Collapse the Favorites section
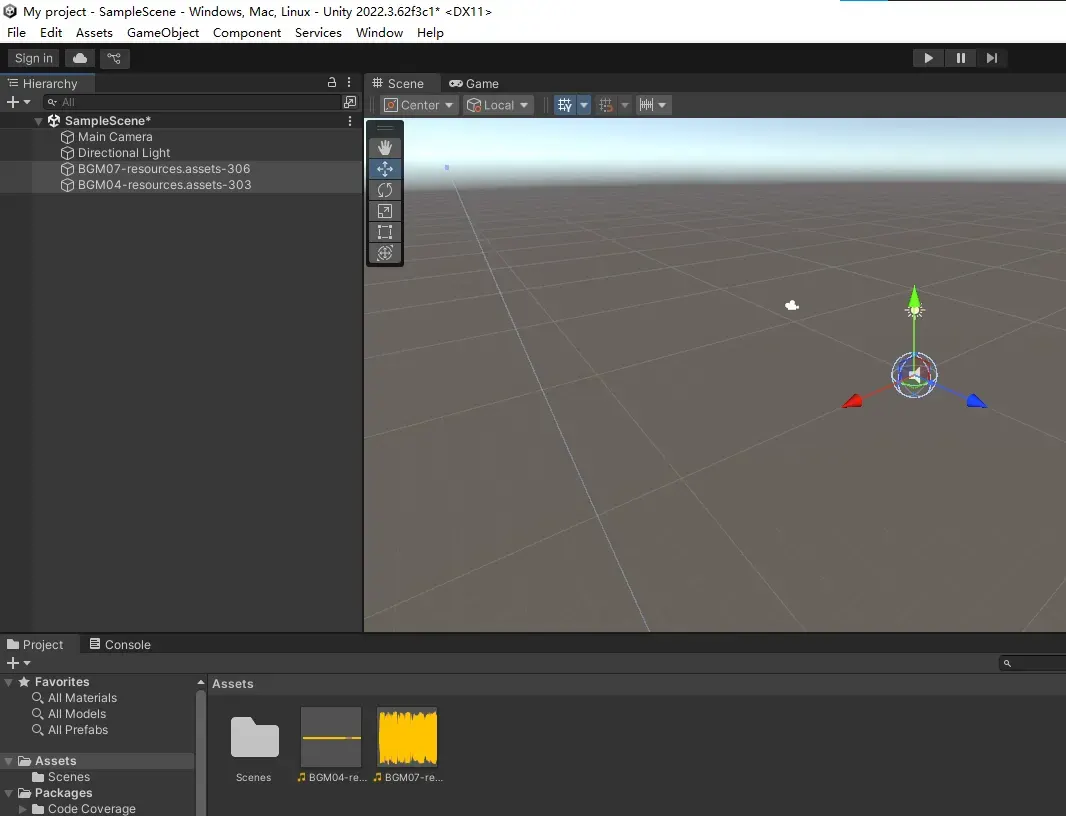Image resolution: width=1066 pixels, height=816 pixels. tap(9, 682)
